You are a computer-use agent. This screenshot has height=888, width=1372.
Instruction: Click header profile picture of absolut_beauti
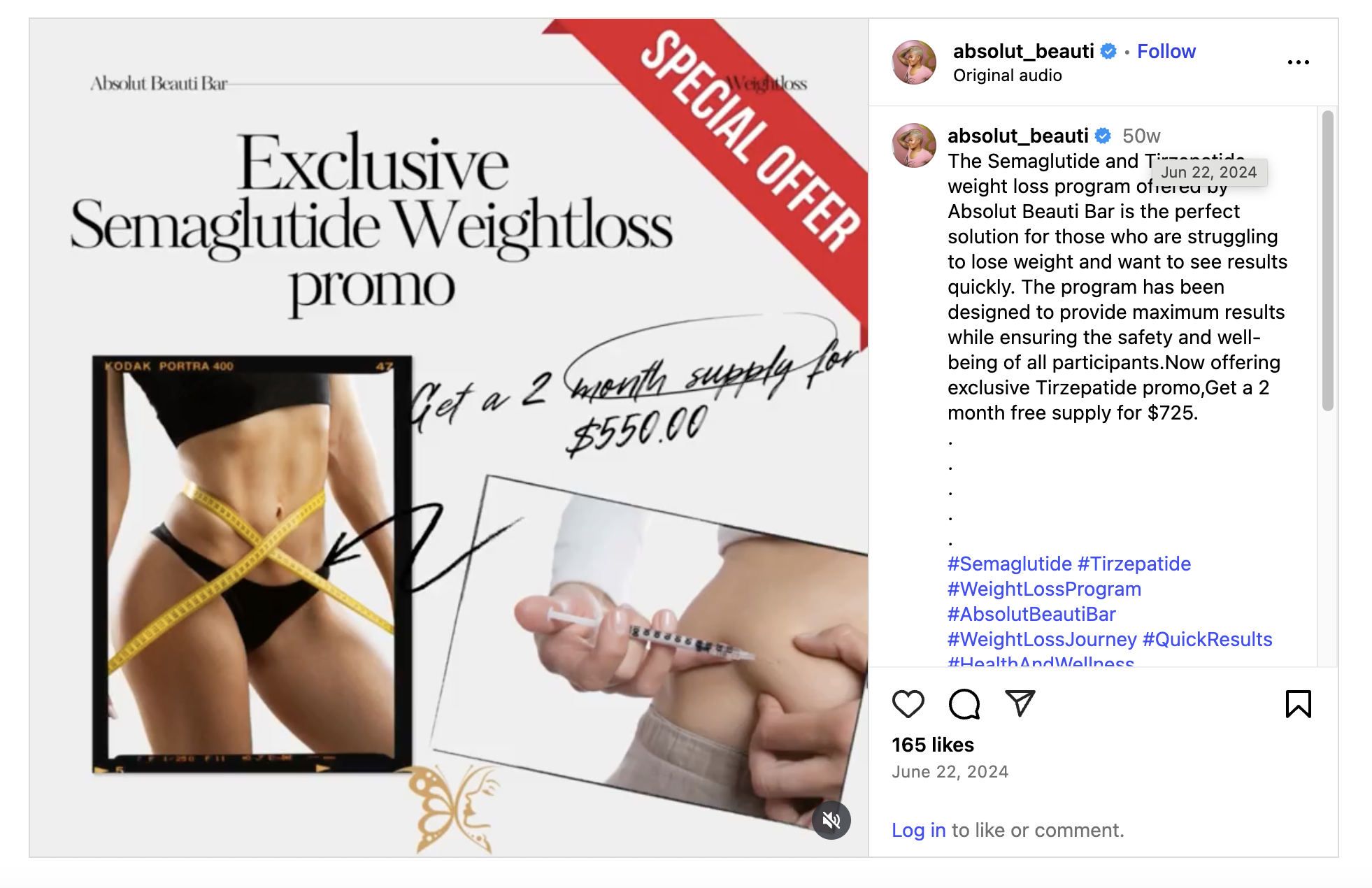point(914,62)
